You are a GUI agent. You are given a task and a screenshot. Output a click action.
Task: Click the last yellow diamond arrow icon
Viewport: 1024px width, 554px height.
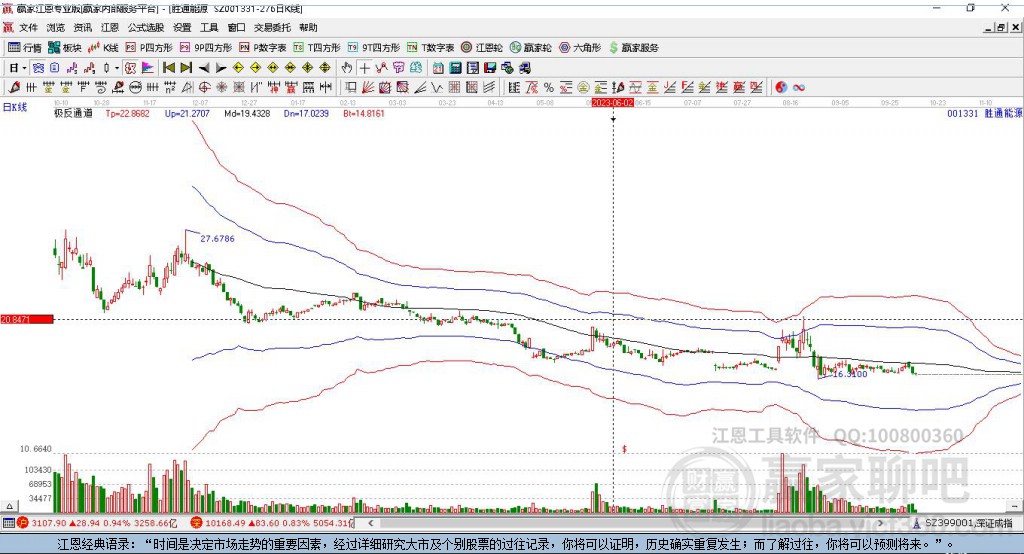(x=325, y=68)
